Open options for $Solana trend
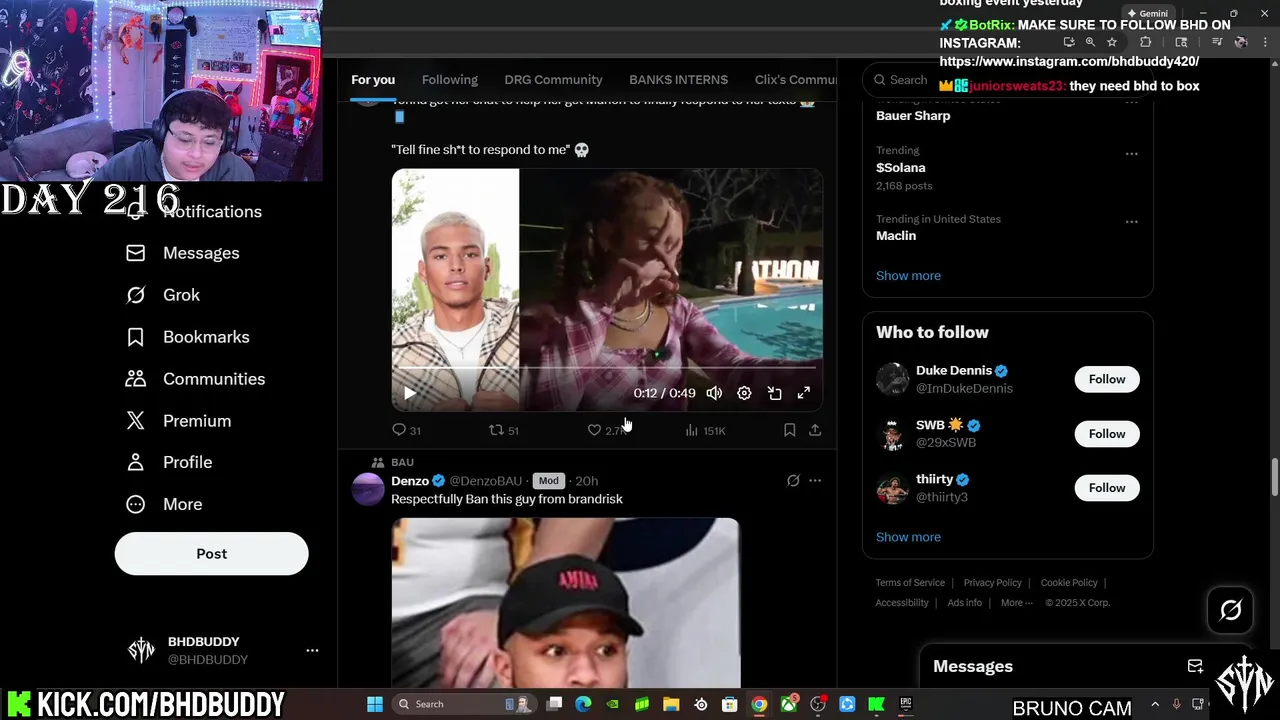This screenshot has height=720, width=1280. (x=1131, y=154)
